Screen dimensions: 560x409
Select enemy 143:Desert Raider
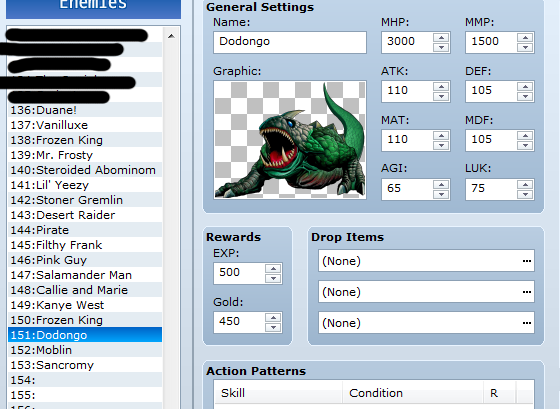[x=85, y=215]
